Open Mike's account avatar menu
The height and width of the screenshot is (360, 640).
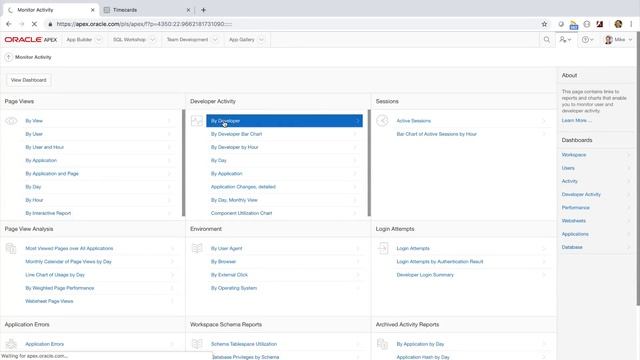click(618, 40)
